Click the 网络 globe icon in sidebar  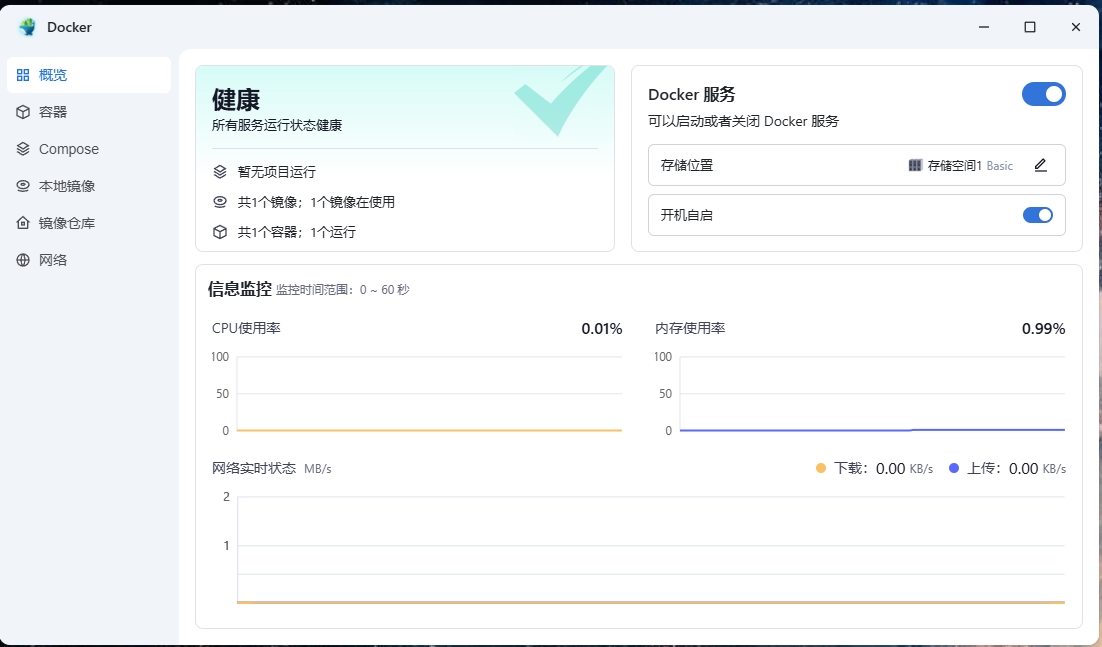[23, 260]
